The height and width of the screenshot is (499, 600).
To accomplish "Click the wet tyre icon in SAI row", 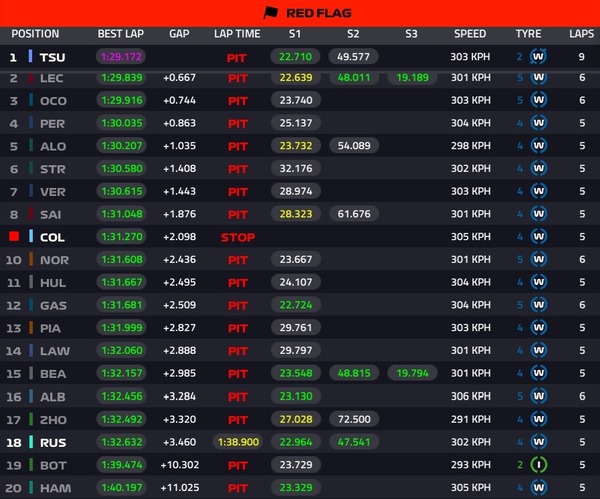I will point(538,214).
